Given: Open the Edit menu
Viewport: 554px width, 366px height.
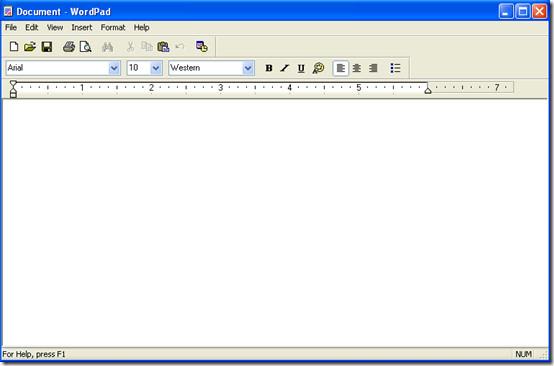Looking at the screenshot, I should tap(31, 28).
